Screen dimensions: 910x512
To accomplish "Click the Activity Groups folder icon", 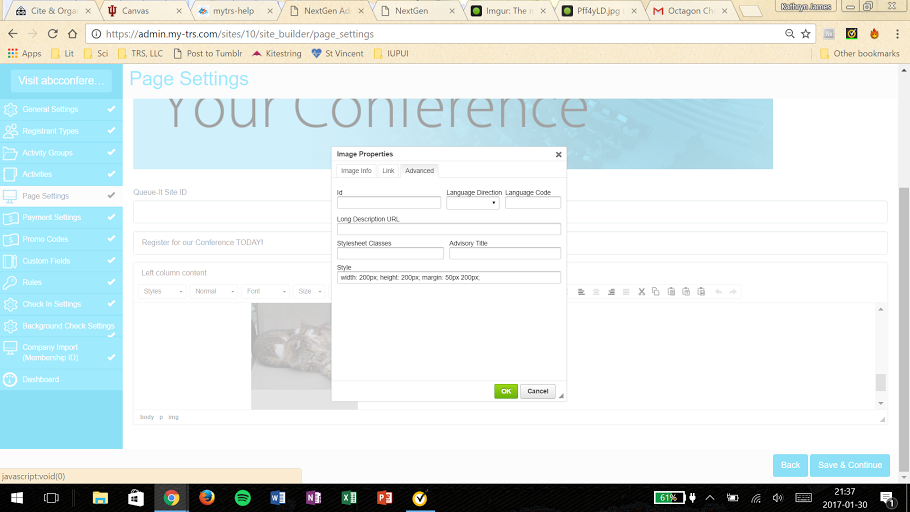I will [x=11, y=153].
